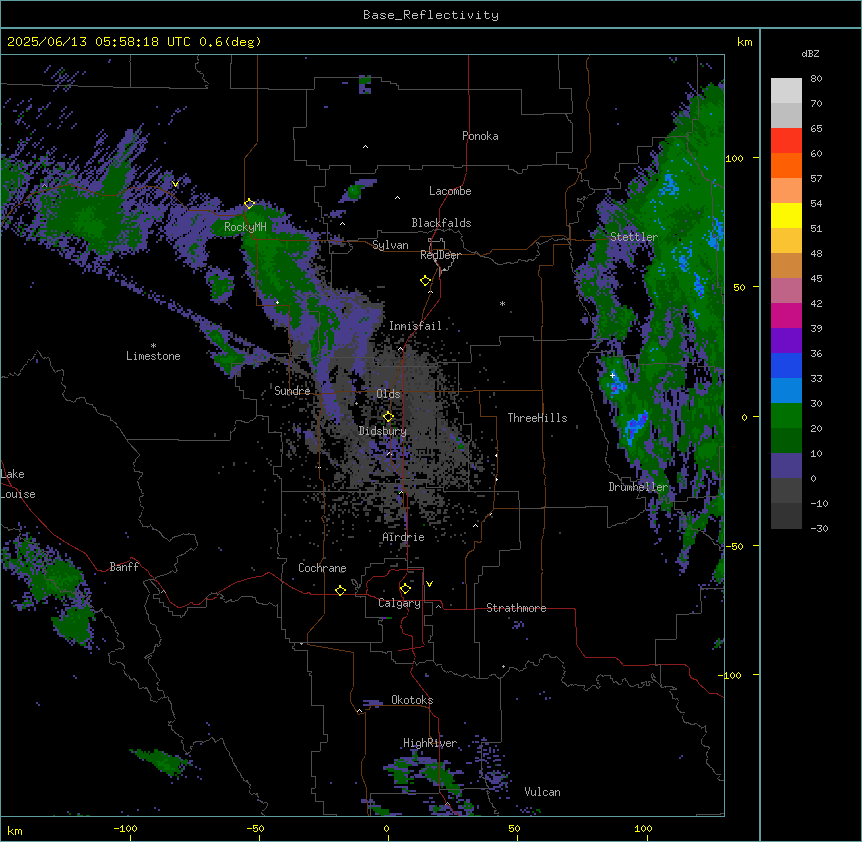Click the Innisfail city label
Image resolution: width=862 pixels, height=842 pixels.
coord(415,326)
